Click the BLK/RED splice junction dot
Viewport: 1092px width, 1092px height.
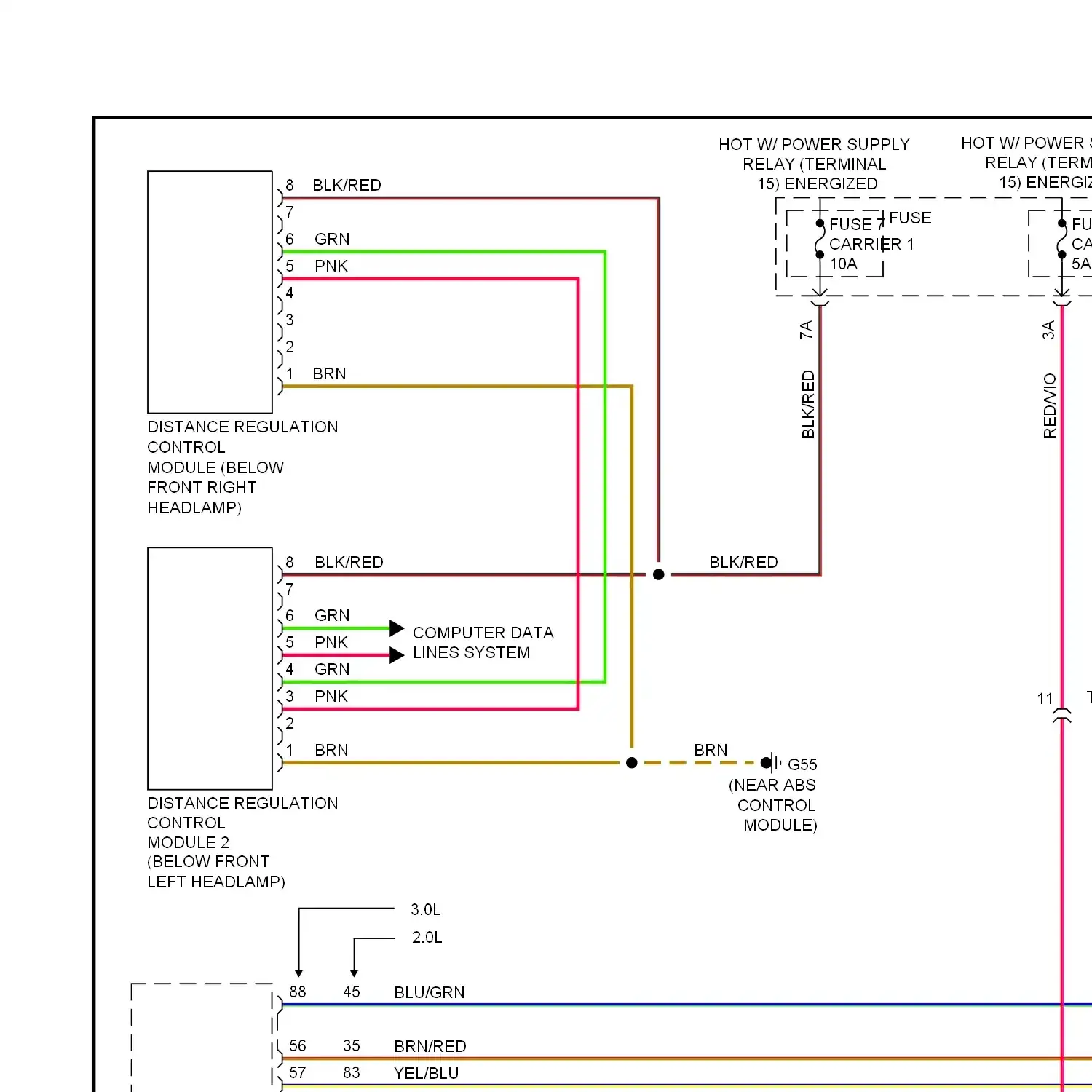tap(659, 574)
